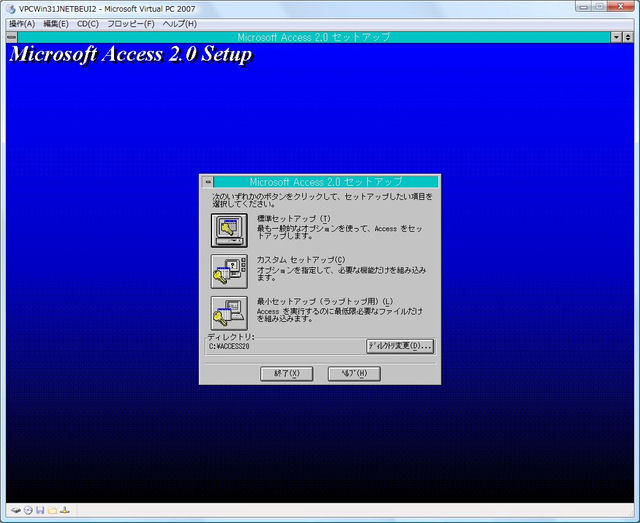Click the network adapter status bar icon
The height and width of the screenshot is (523, 640).
click(x=65, y=510)
